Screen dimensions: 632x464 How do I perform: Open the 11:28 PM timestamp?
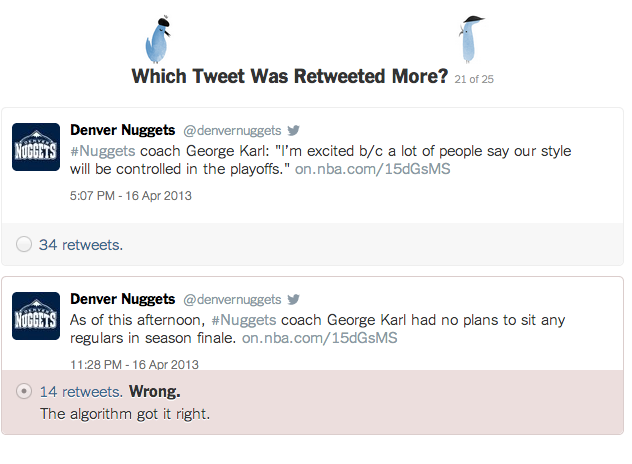(x=134, y=364)
